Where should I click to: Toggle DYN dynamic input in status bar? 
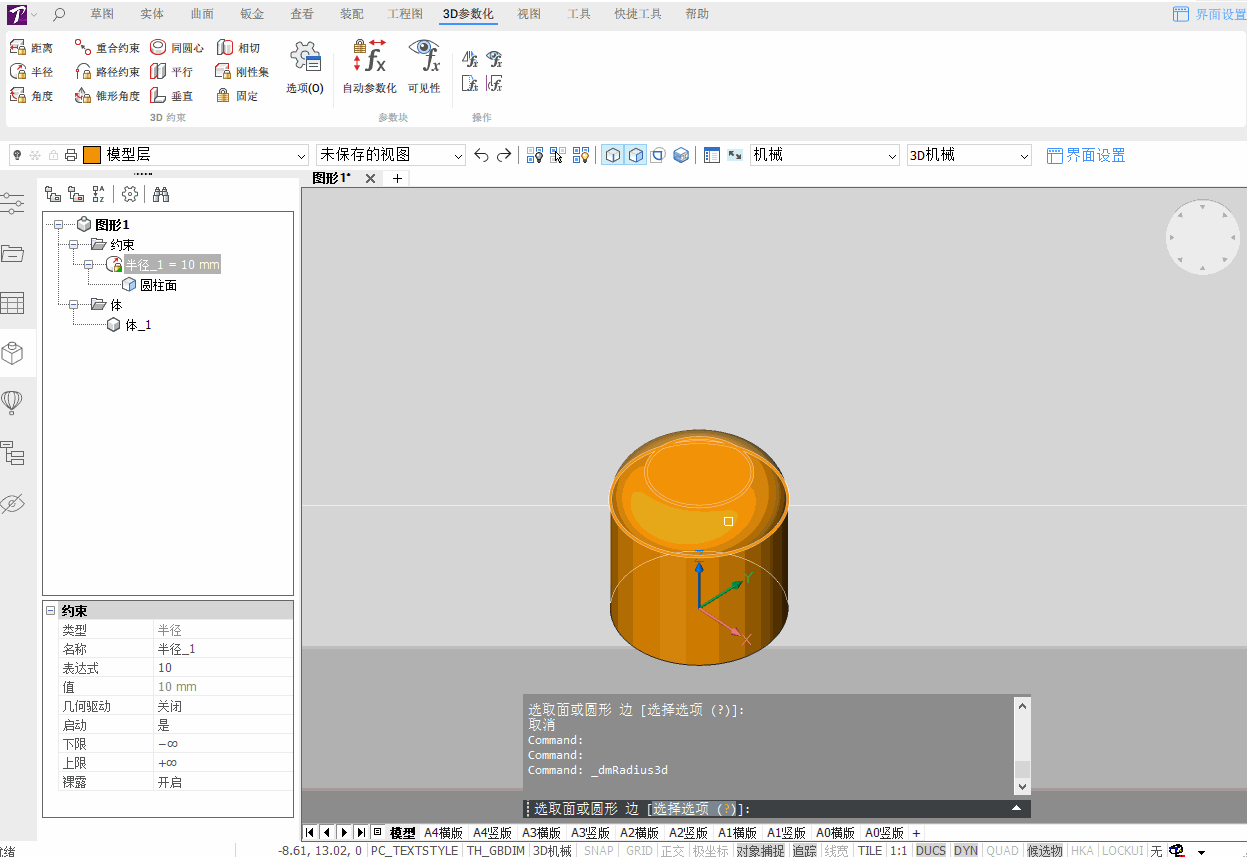pos(966,851)
